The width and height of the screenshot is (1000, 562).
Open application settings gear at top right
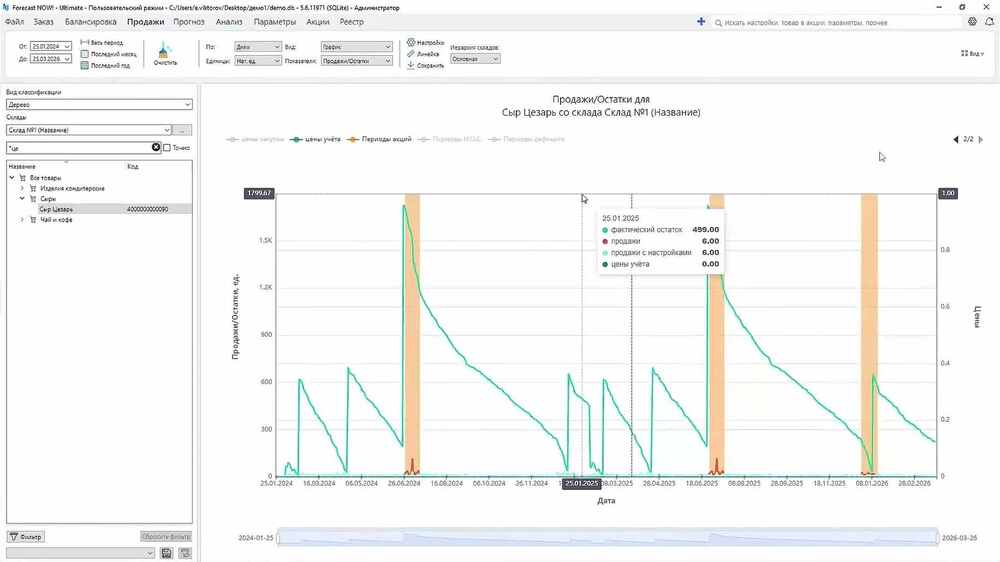(x=972, y=21)
